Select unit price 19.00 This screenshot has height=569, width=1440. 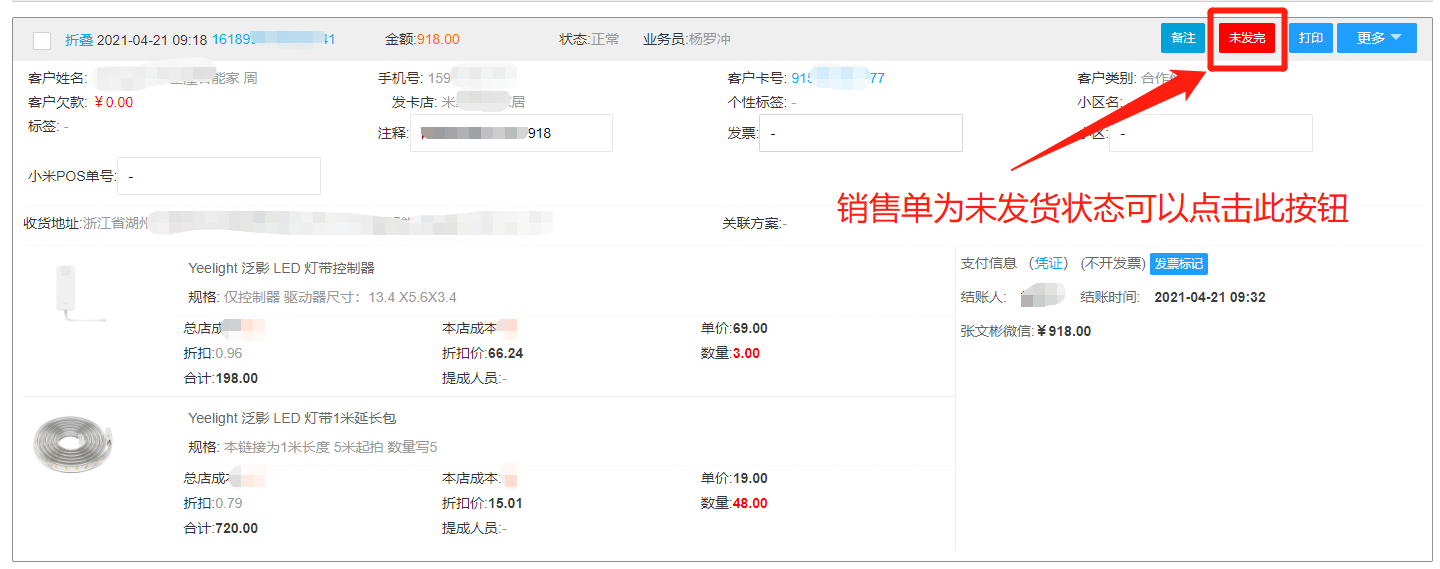750,478
